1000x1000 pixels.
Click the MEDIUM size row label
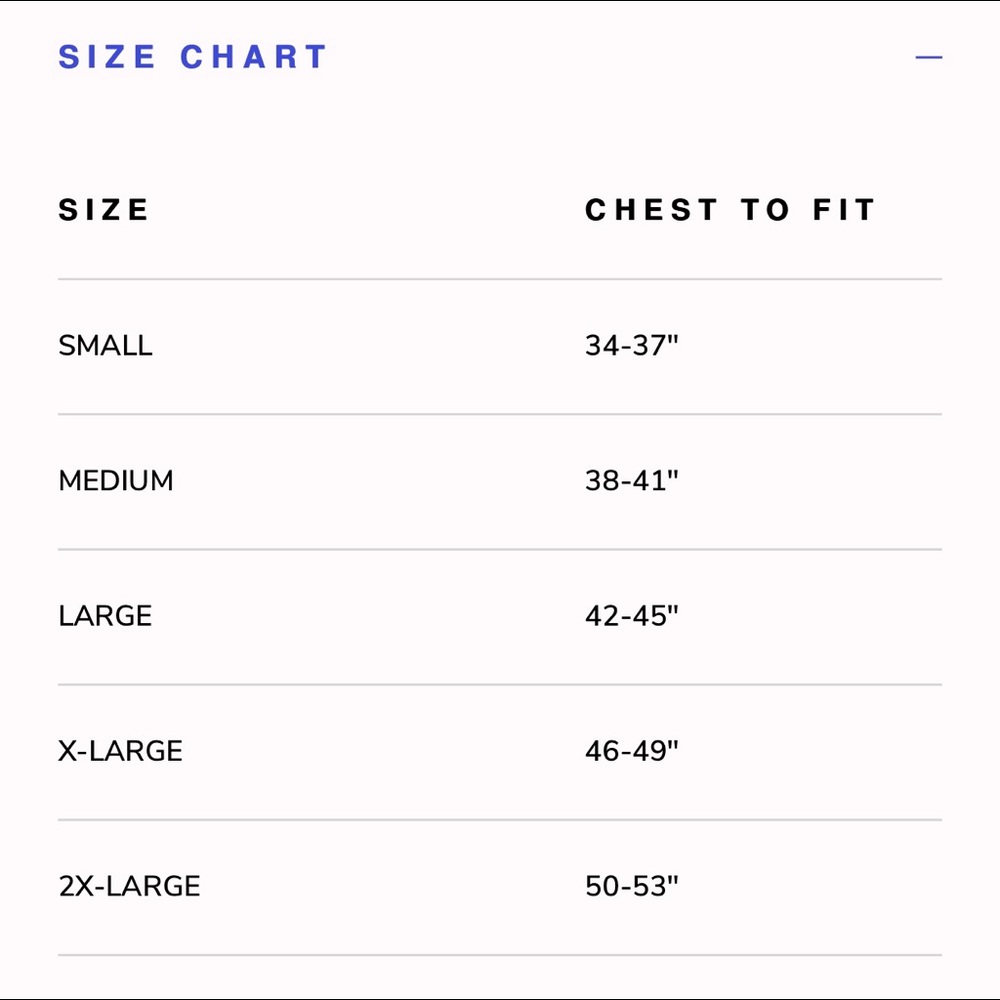pos(115,481)
